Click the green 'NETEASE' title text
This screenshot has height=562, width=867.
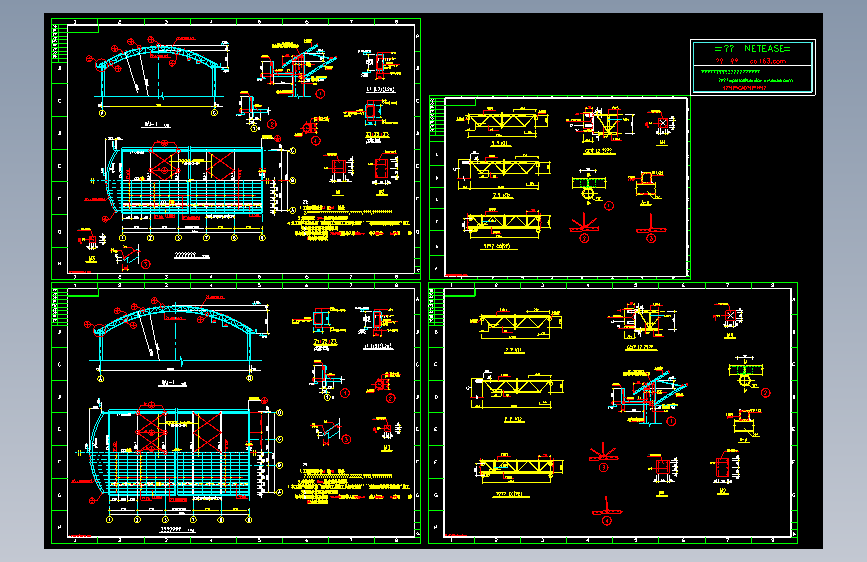click(x=767, y=49)
